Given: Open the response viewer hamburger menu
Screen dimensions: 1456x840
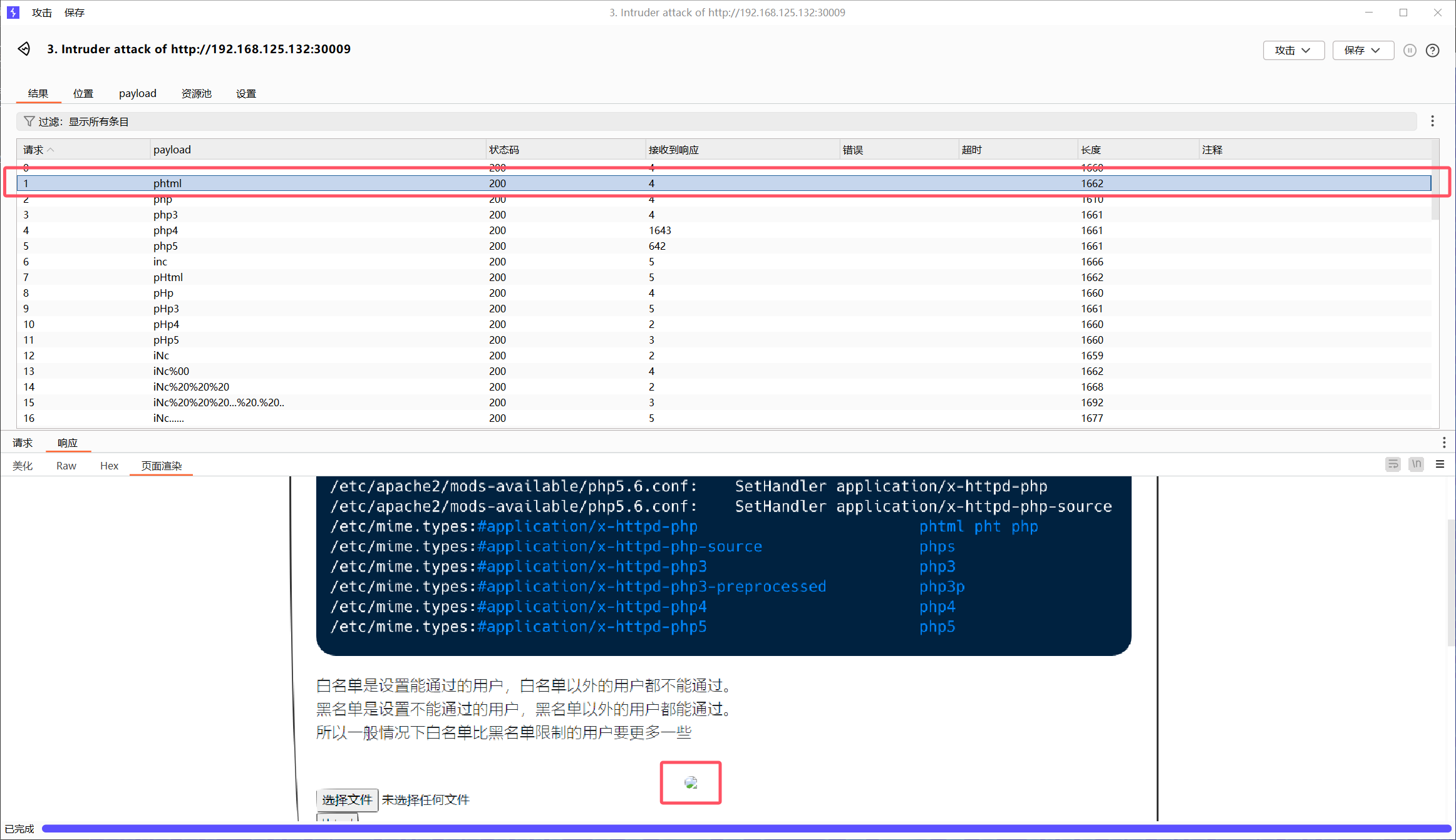Looking at the screenshot, I should coord(1440,464).
